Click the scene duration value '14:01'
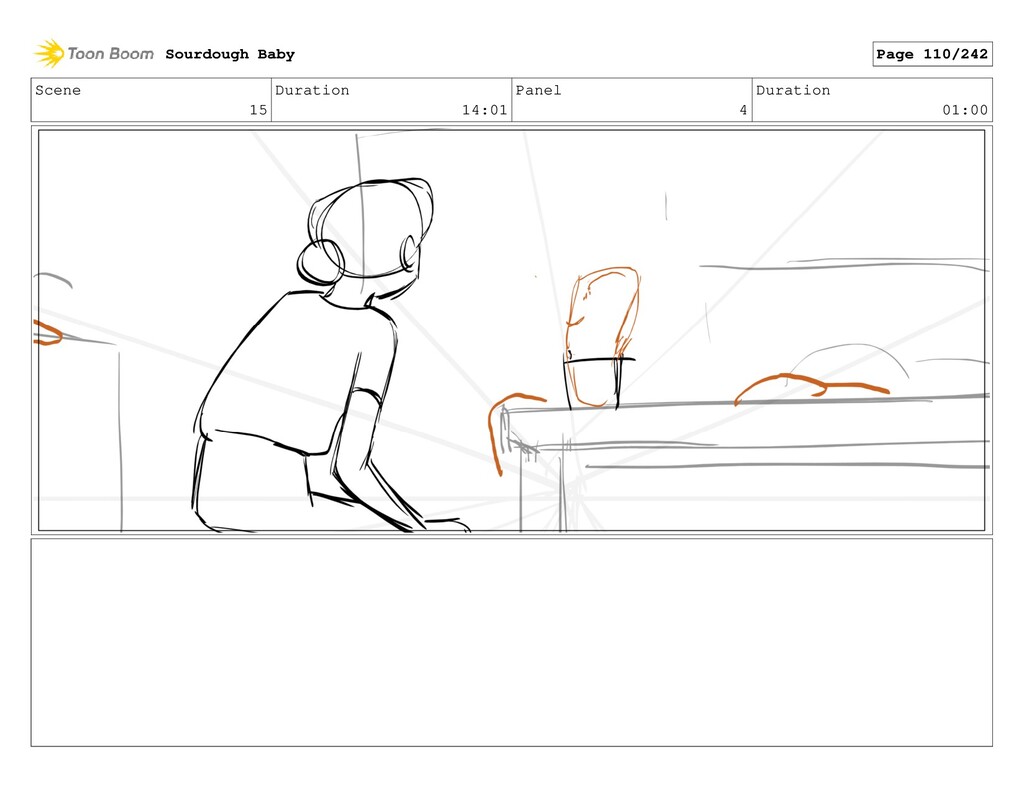 [485, 110]
